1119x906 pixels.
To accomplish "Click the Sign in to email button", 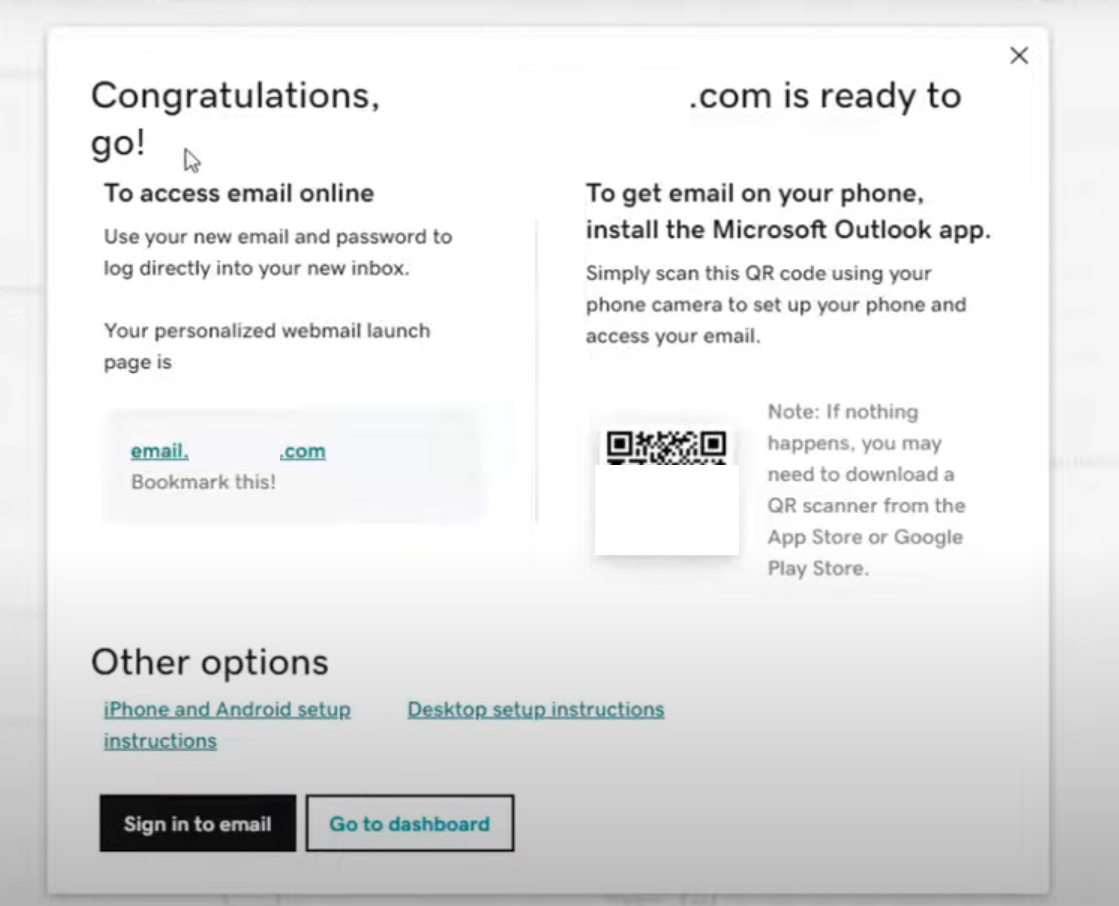I will pos(197,823).
